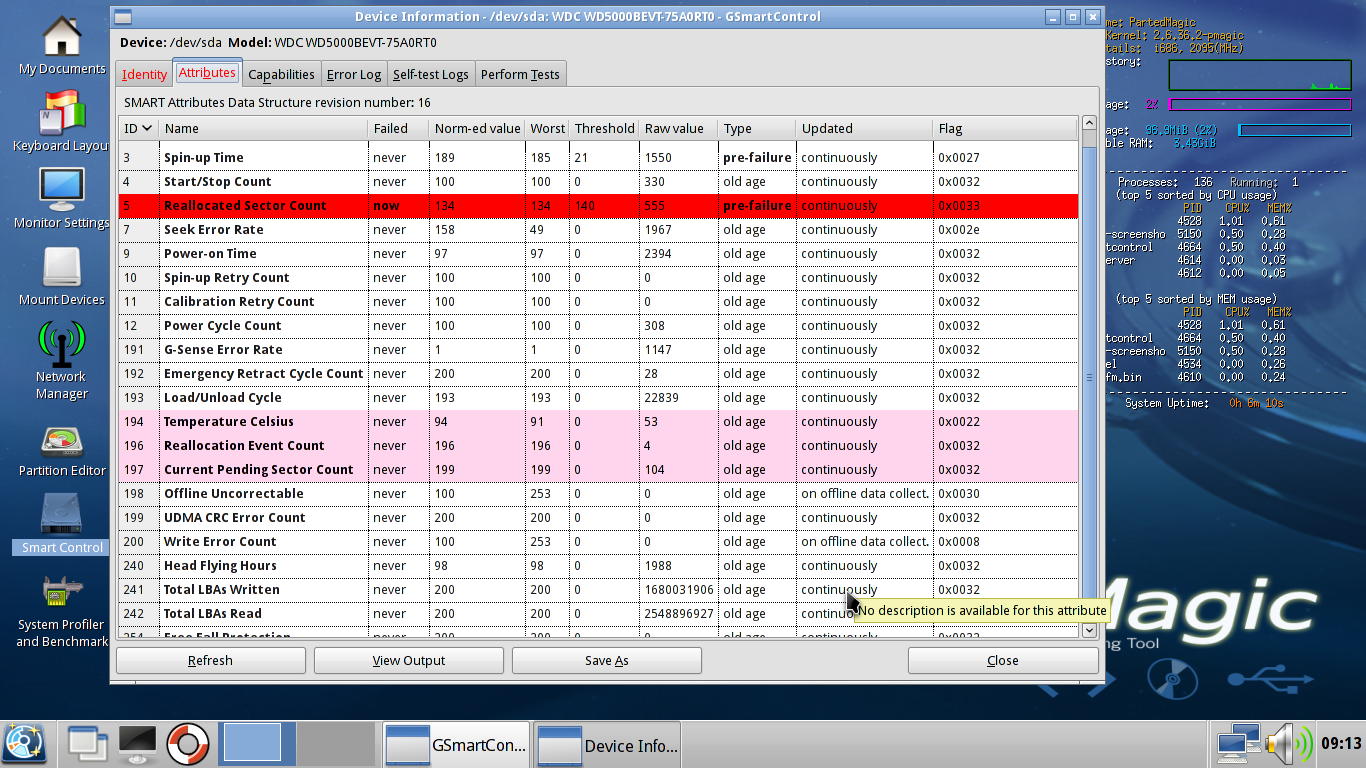Switch to the second workspace in the pager
This screenshot has width=1366, height=768.
click(x=335, y=744)
